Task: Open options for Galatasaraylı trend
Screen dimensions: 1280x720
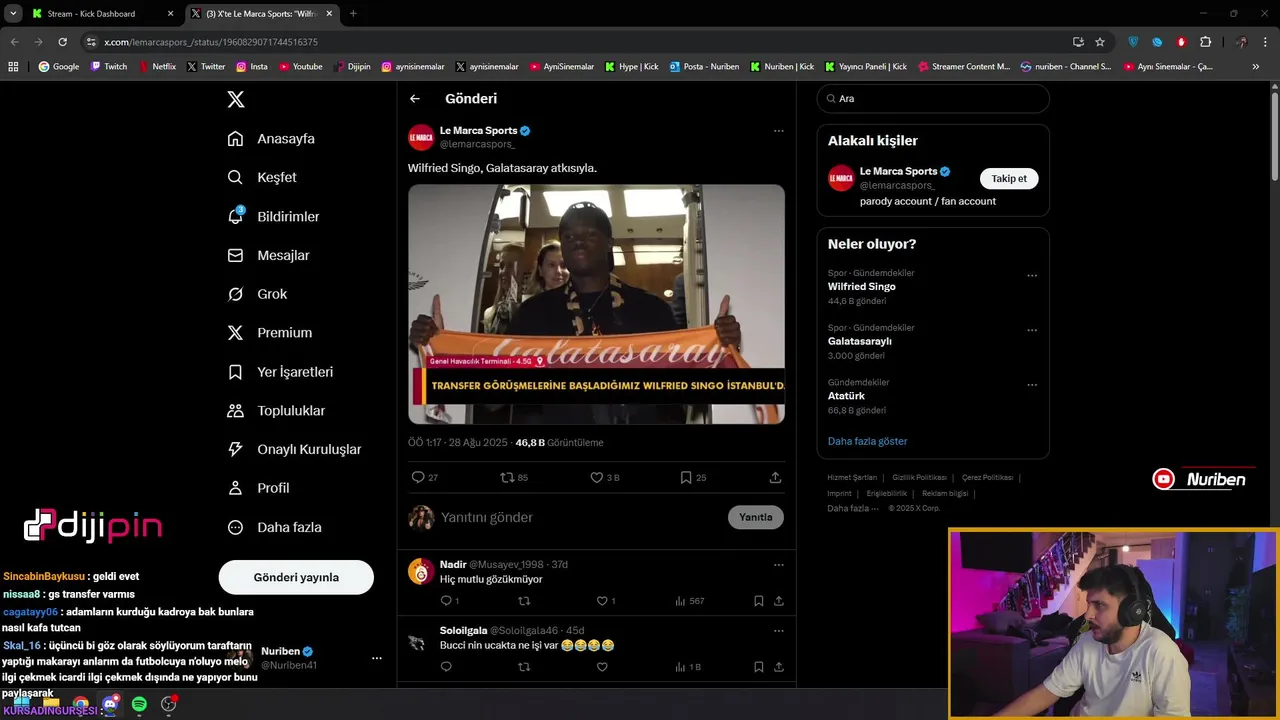Action: [x=1032, y=330]
